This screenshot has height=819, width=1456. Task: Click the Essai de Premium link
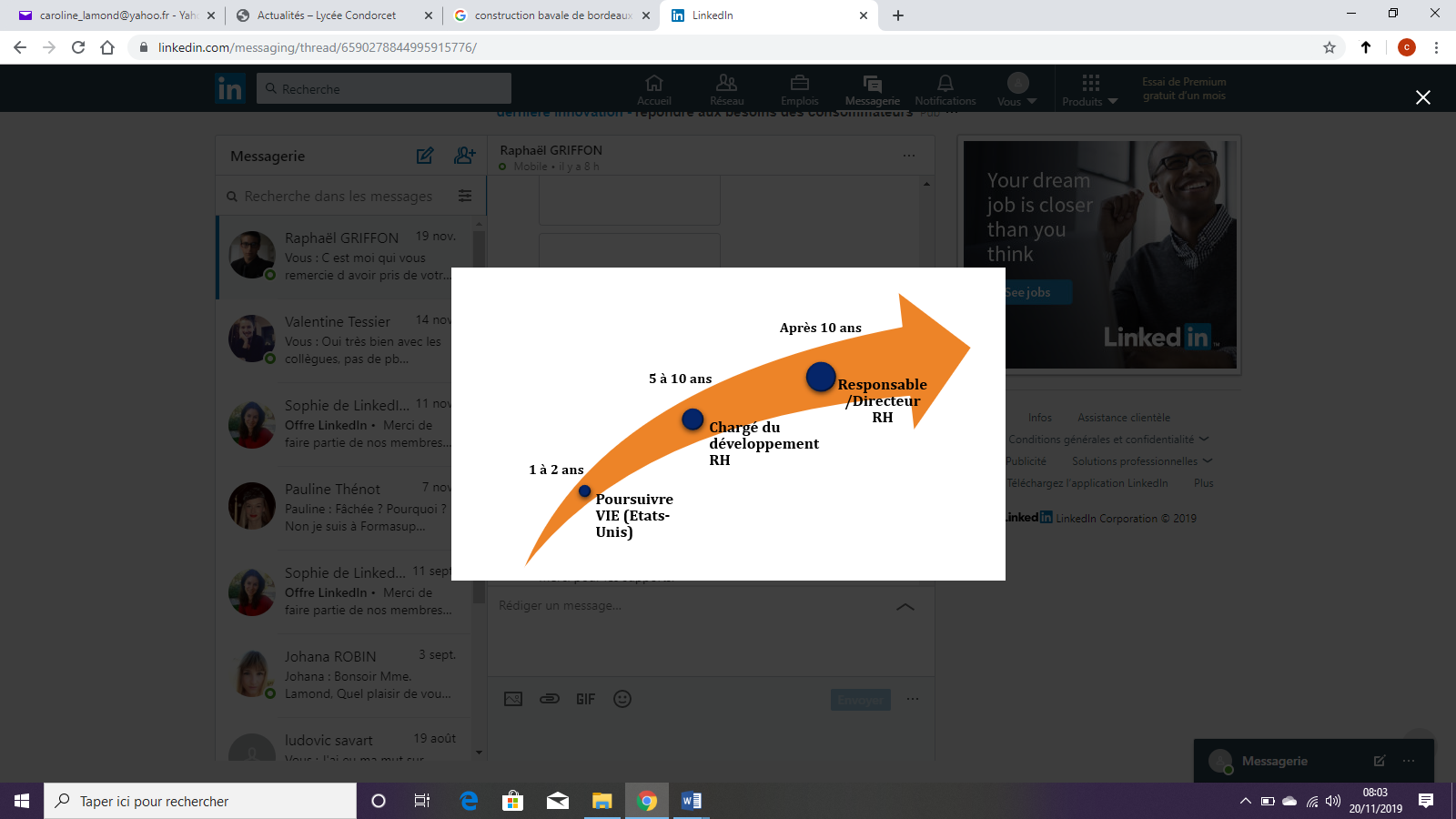tap(1184, 88)
